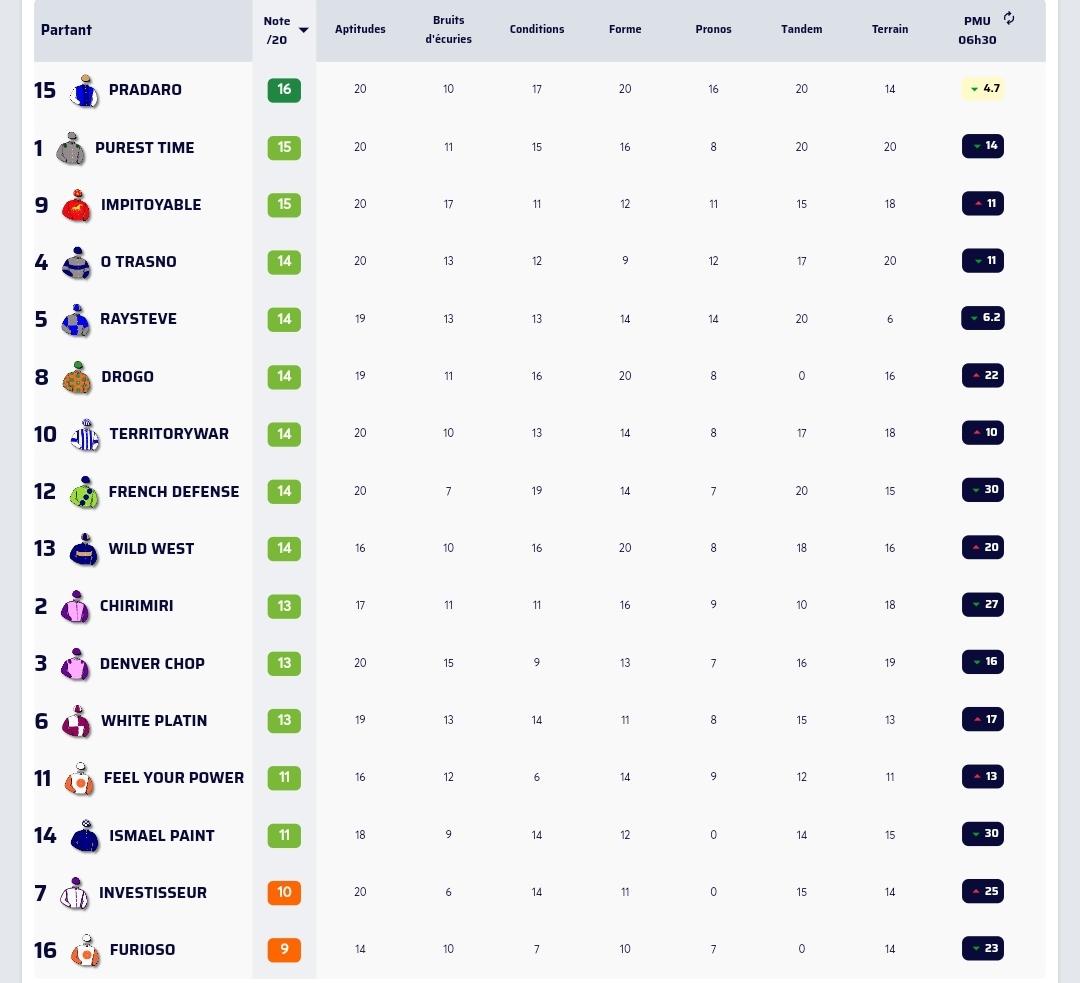Screen dimensions: 1080x983
Task: Click Territorywar's blue striped silk icon
Action: click(x=85, y=435)
